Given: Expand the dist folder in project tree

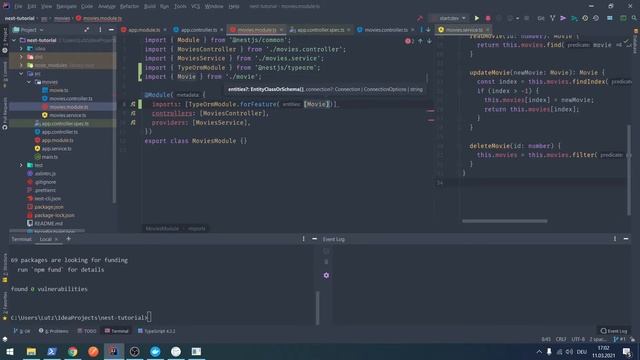Looking at the screenshot, I should coord(21,57).
